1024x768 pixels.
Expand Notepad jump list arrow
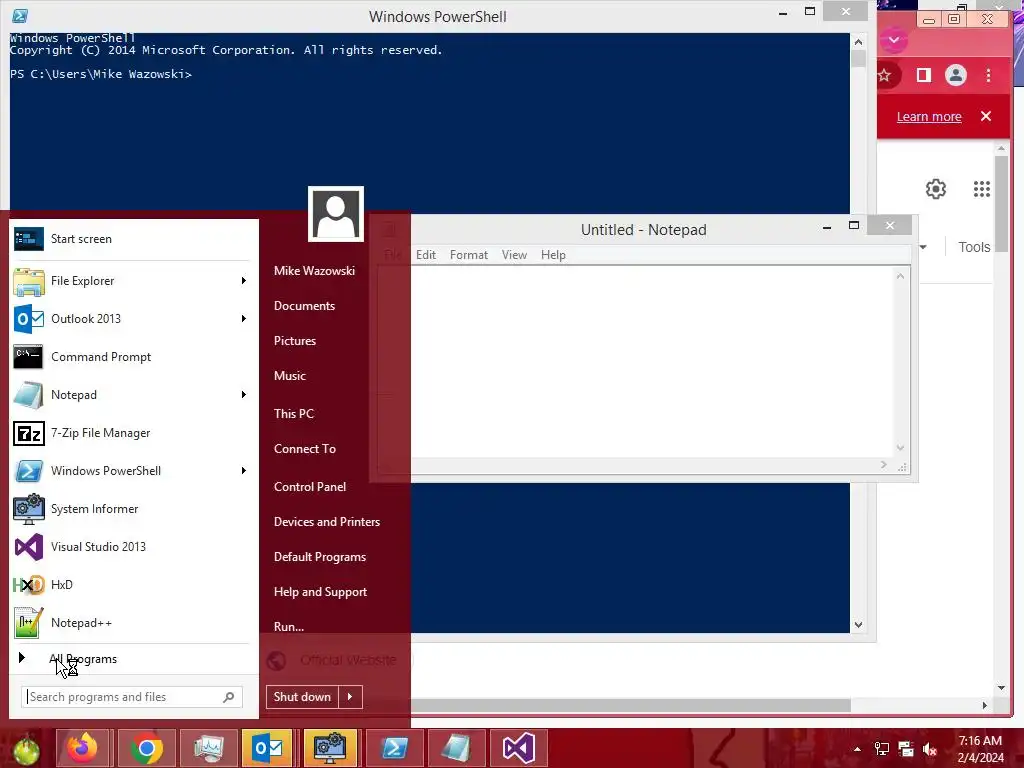(x=244, y=394)
